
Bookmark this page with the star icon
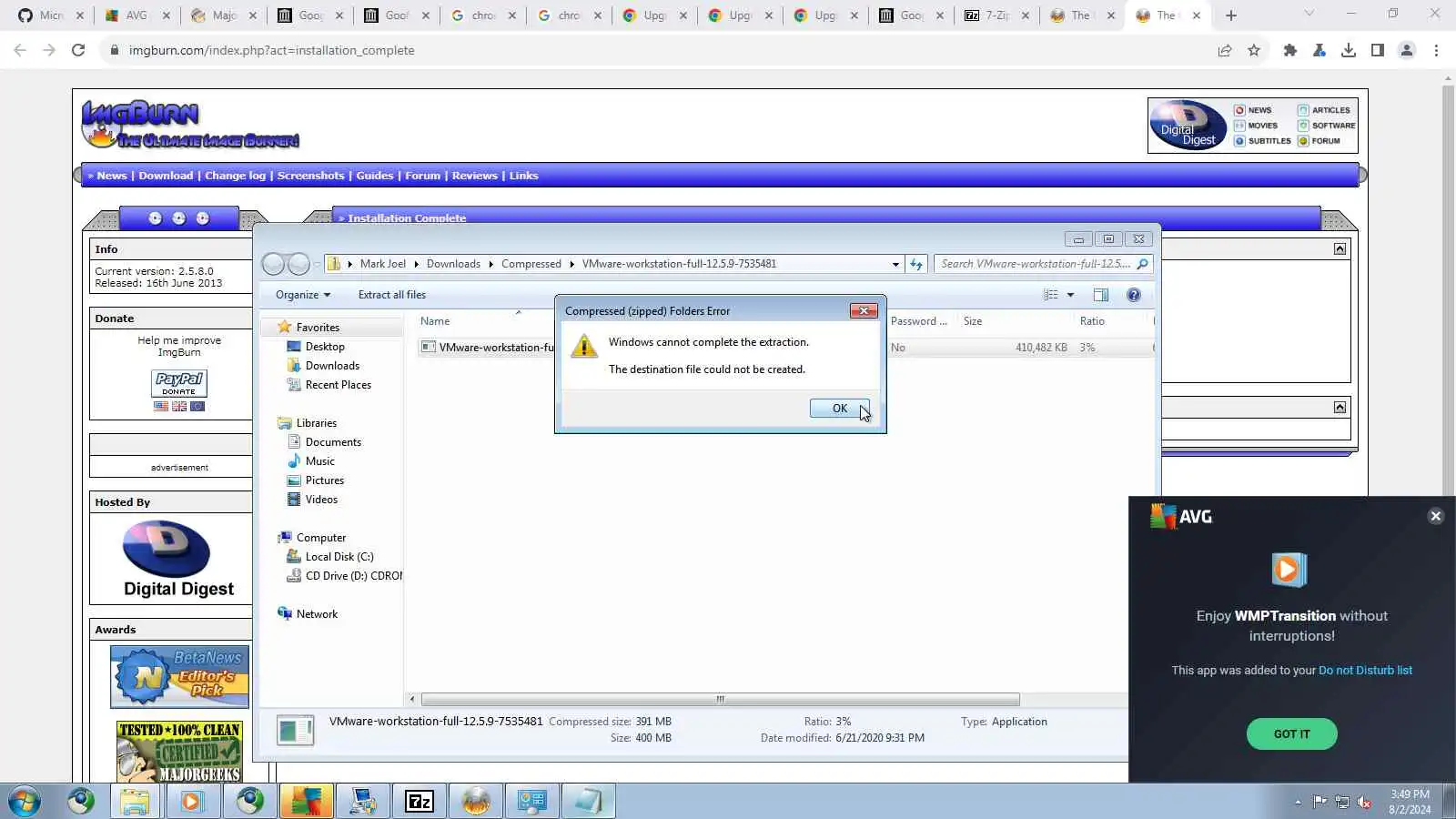[1254, 50]
